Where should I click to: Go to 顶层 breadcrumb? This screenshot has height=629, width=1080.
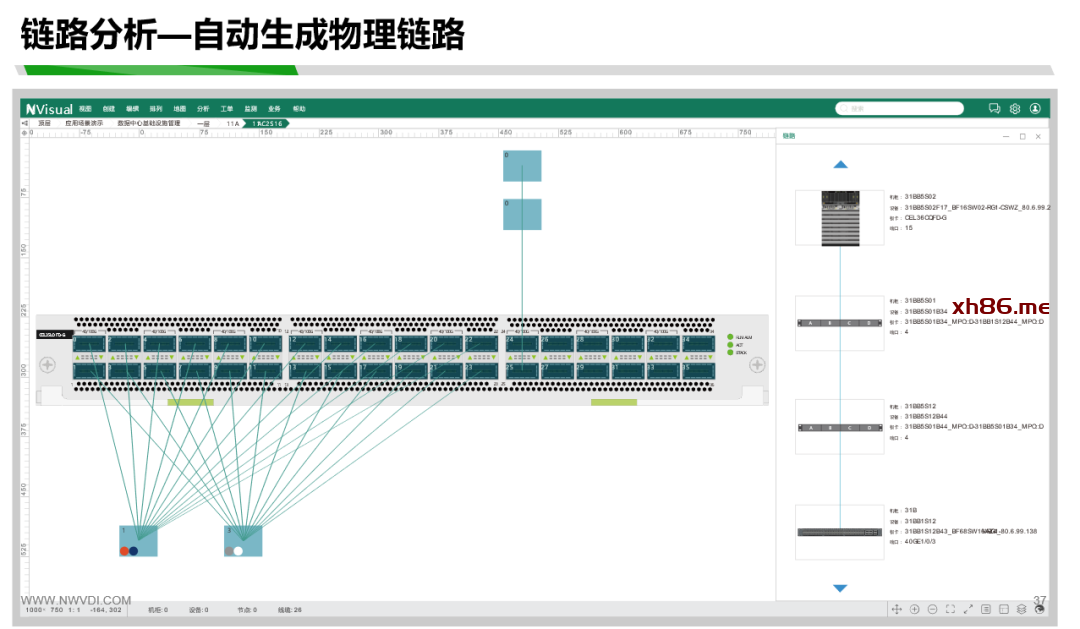coord(44,123)
